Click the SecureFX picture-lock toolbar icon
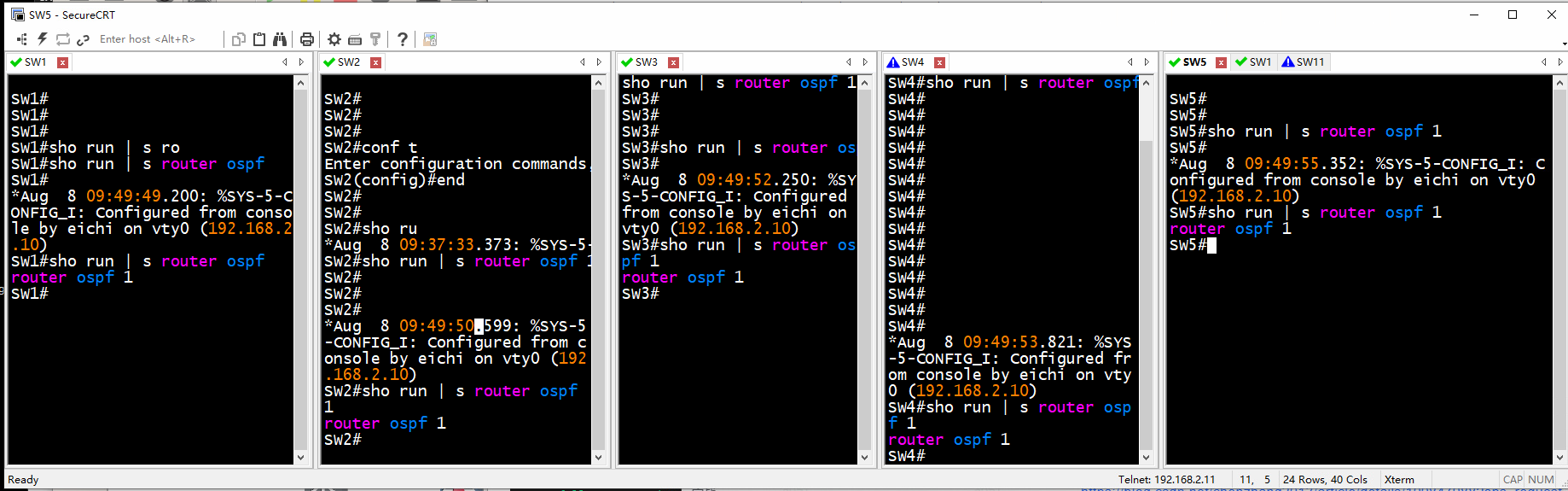1568x491 pixels. tap(430, 39)
